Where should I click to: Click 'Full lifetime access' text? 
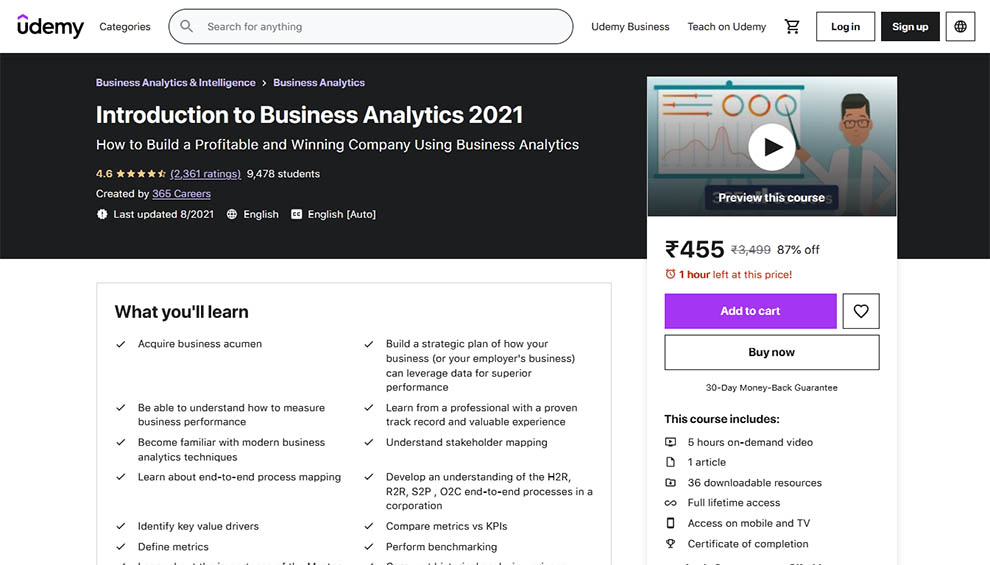[734, 503]
